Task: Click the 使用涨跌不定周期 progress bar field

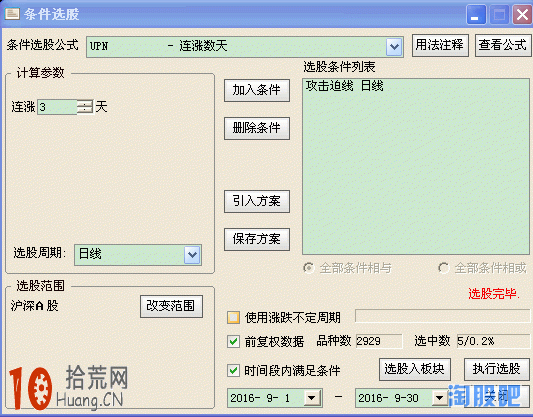Action: click(442, 316)
